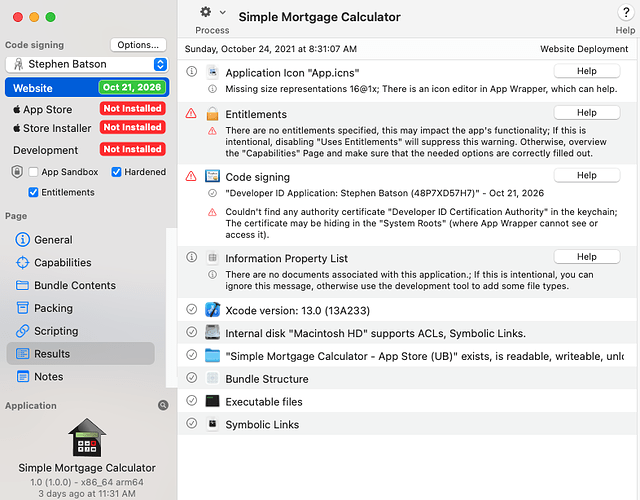Click the Results list icon
This screenshot has height=500, width=640.
tap(22, 354)
